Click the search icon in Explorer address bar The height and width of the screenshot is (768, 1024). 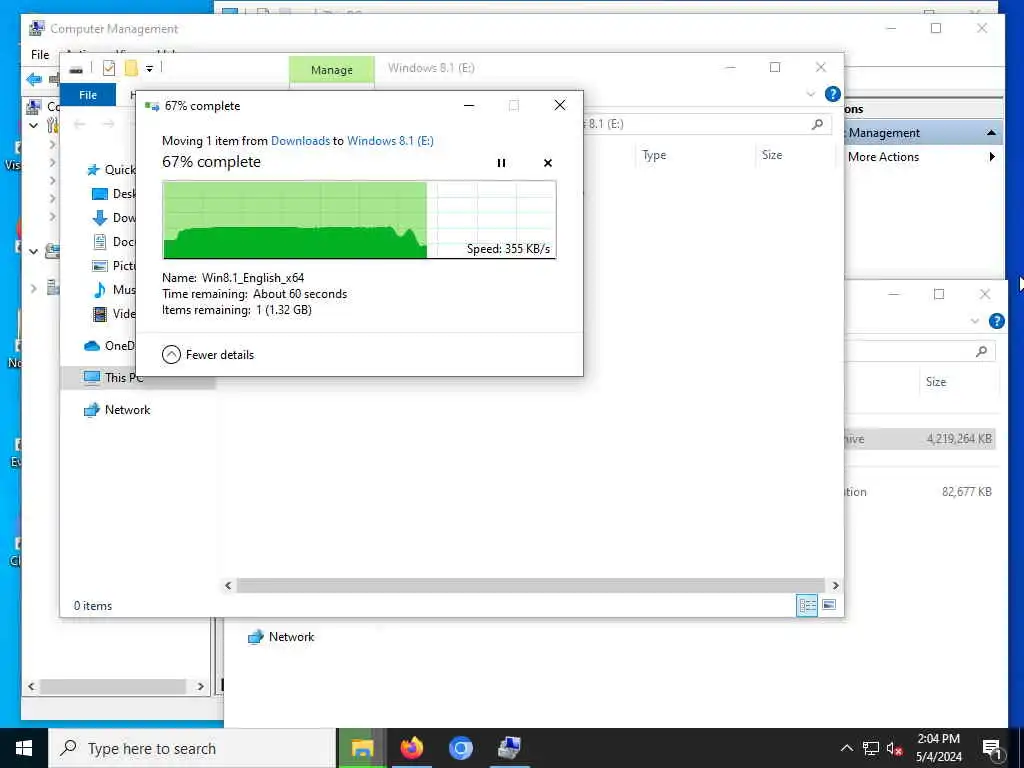pos(817,123)
